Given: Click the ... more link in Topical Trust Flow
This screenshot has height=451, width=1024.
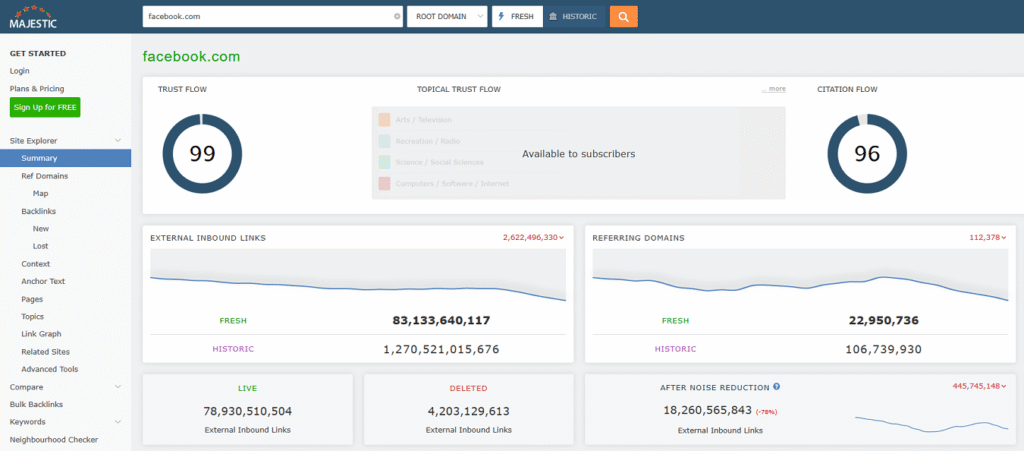Looking at the screenshot, I should 774,89.
